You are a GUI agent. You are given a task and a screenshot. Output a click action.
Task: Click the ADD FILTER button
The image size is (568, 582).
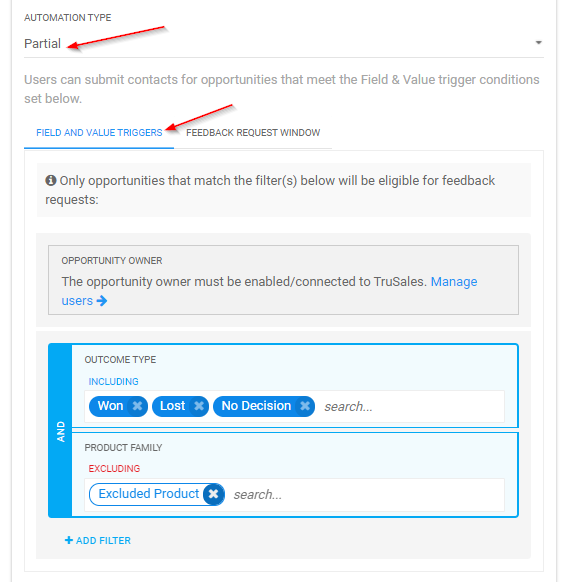(x=98, y=540)
